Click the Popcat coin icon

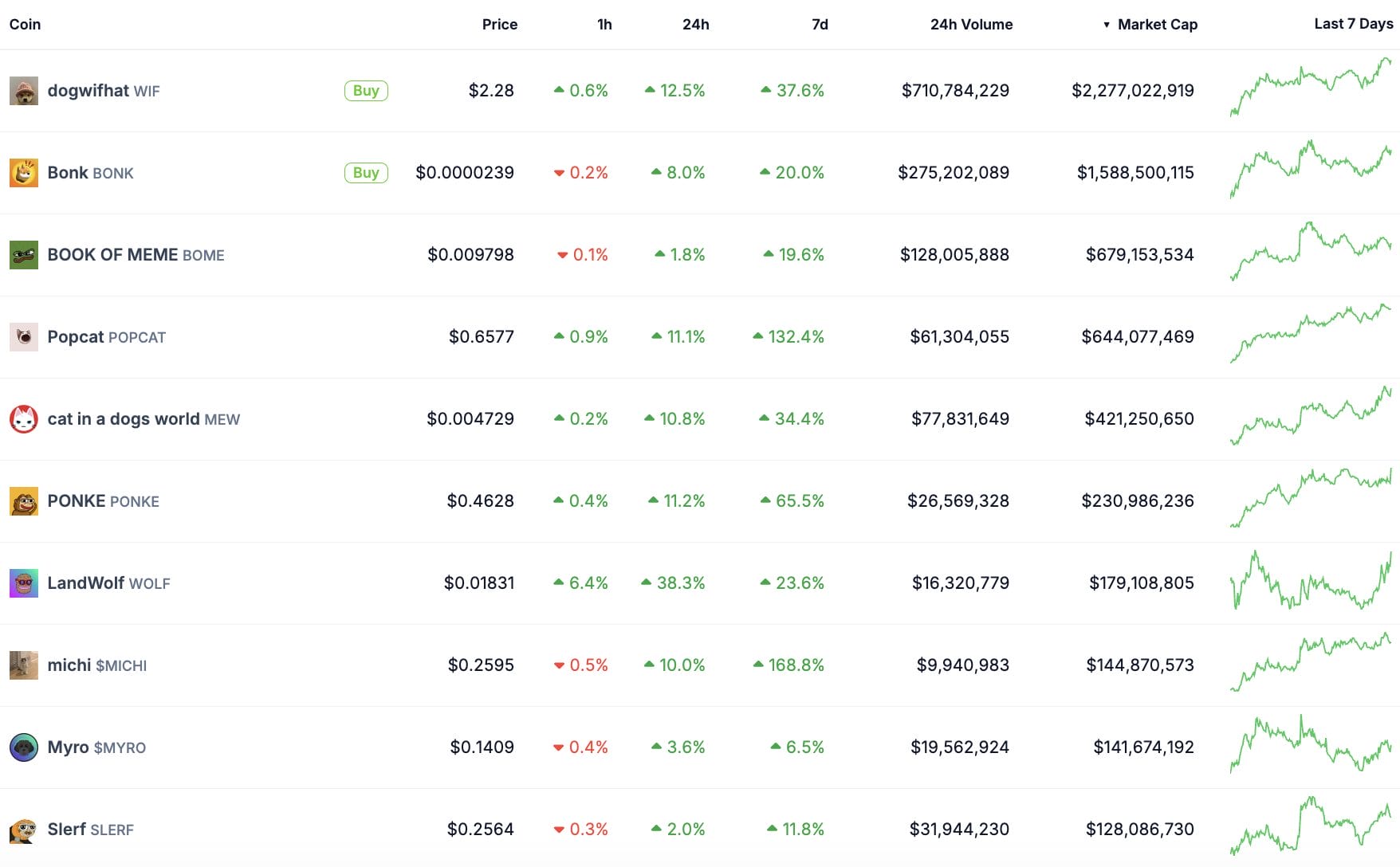click(24, 337)
